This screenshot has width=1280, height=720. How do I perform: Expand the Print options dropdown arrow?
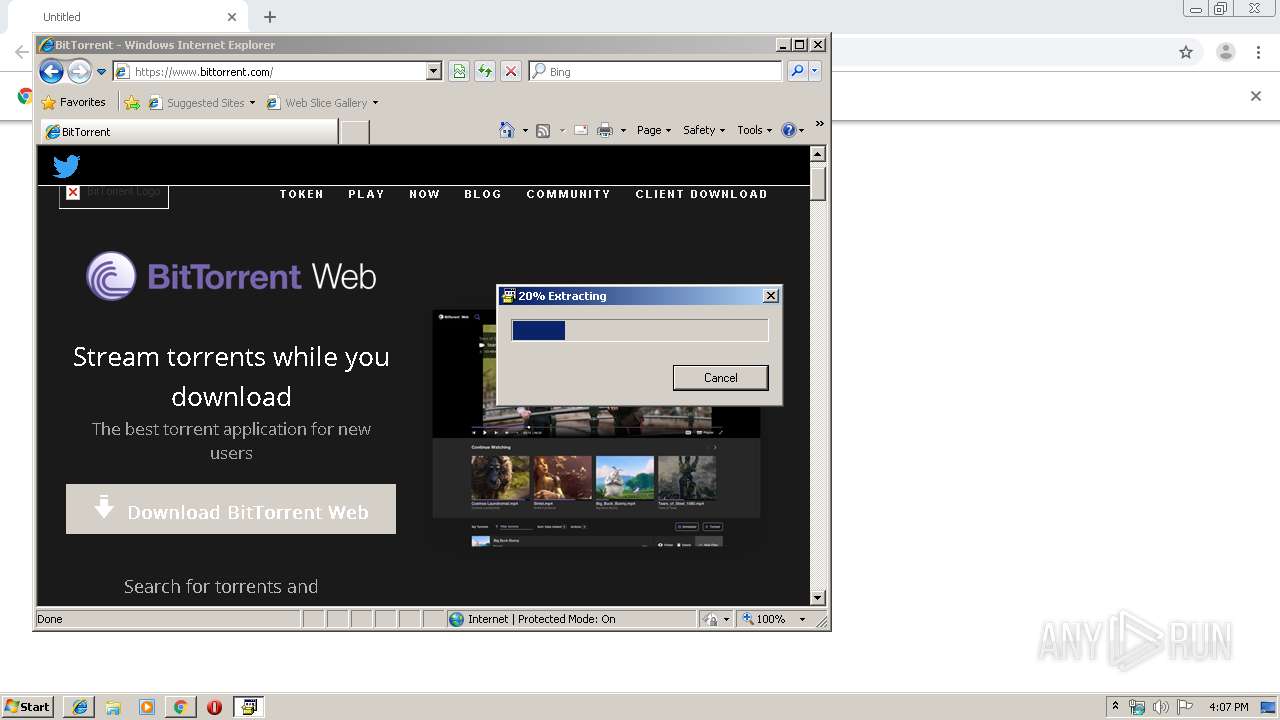click(623, 130)
